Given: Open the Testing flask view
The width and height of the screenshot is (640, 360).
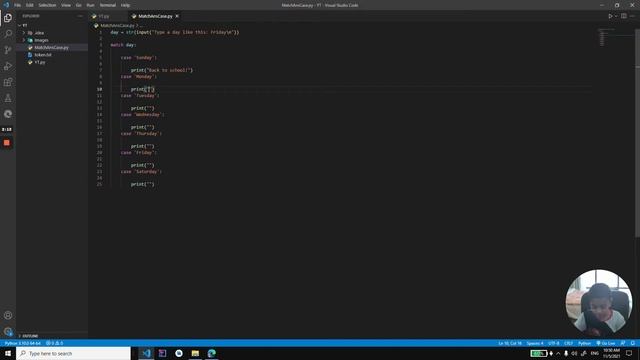Looking at the screenshot, I should click(x=8, y=98).
